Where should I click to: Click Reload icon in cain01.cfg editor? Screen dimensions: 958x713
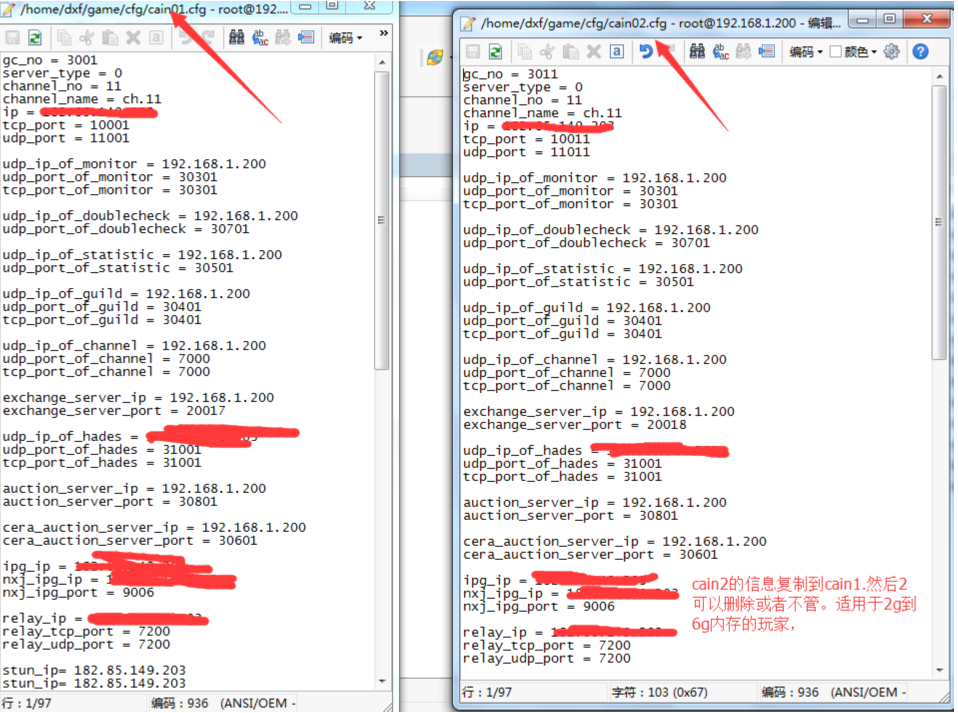[35, 37]
